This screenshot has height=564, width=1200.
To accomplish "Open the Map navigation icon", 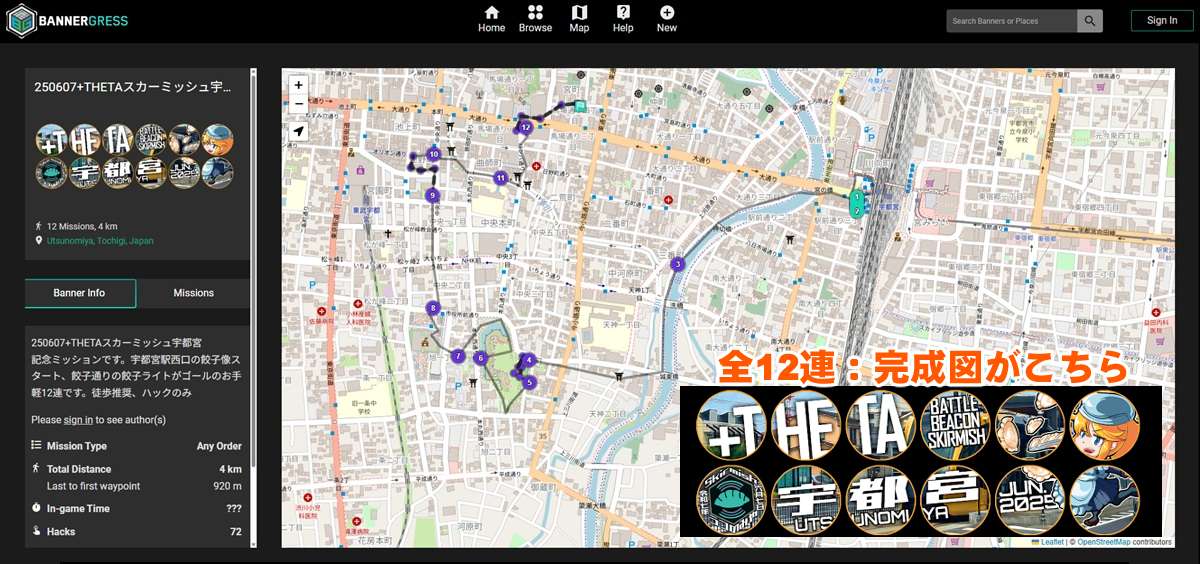I will pos(579,13).
